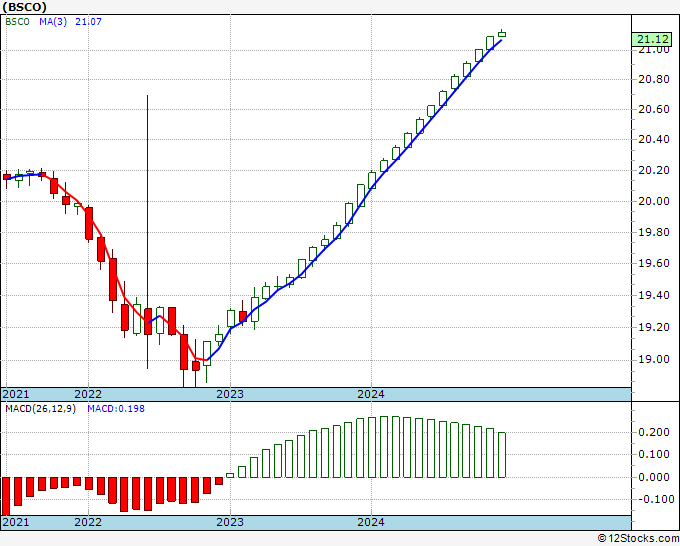680x546 pixels.
Task: Click the 20.20 price axis label
Action: click(654, 170)
